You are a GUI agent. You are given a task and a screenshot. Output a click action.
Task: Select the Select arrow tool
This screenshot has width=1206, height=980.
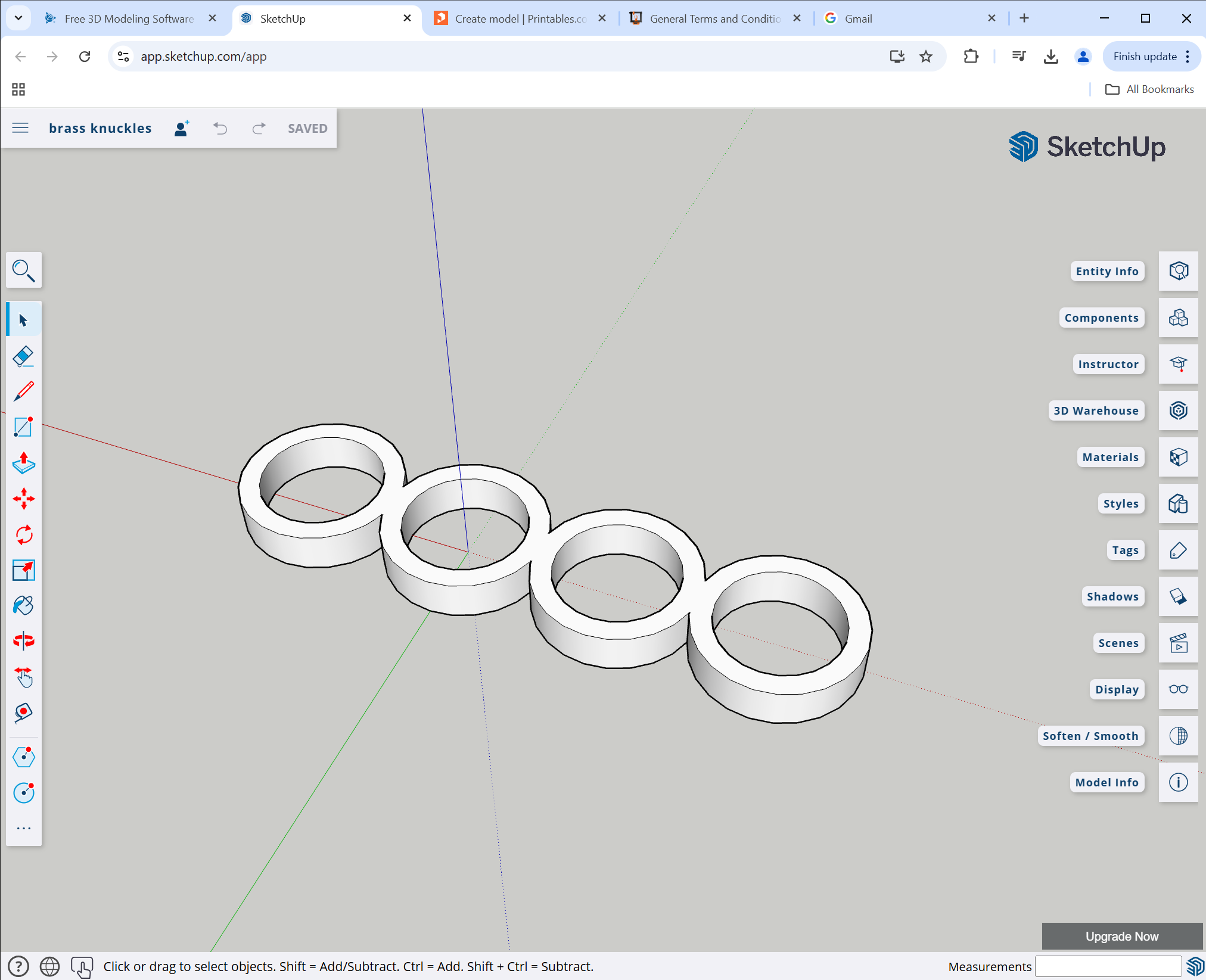[24, 320]
